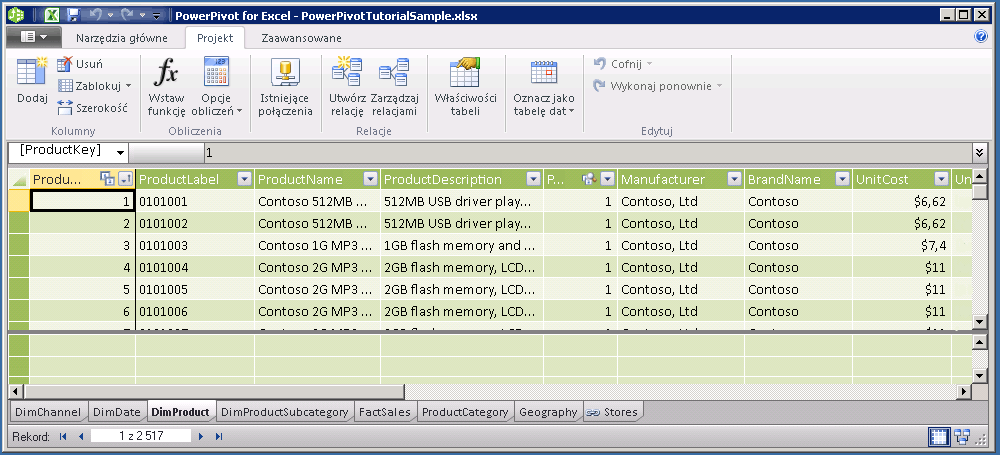
Task: Select cell 0101005 in ProductLabel
Action: (x=195, y=289)
